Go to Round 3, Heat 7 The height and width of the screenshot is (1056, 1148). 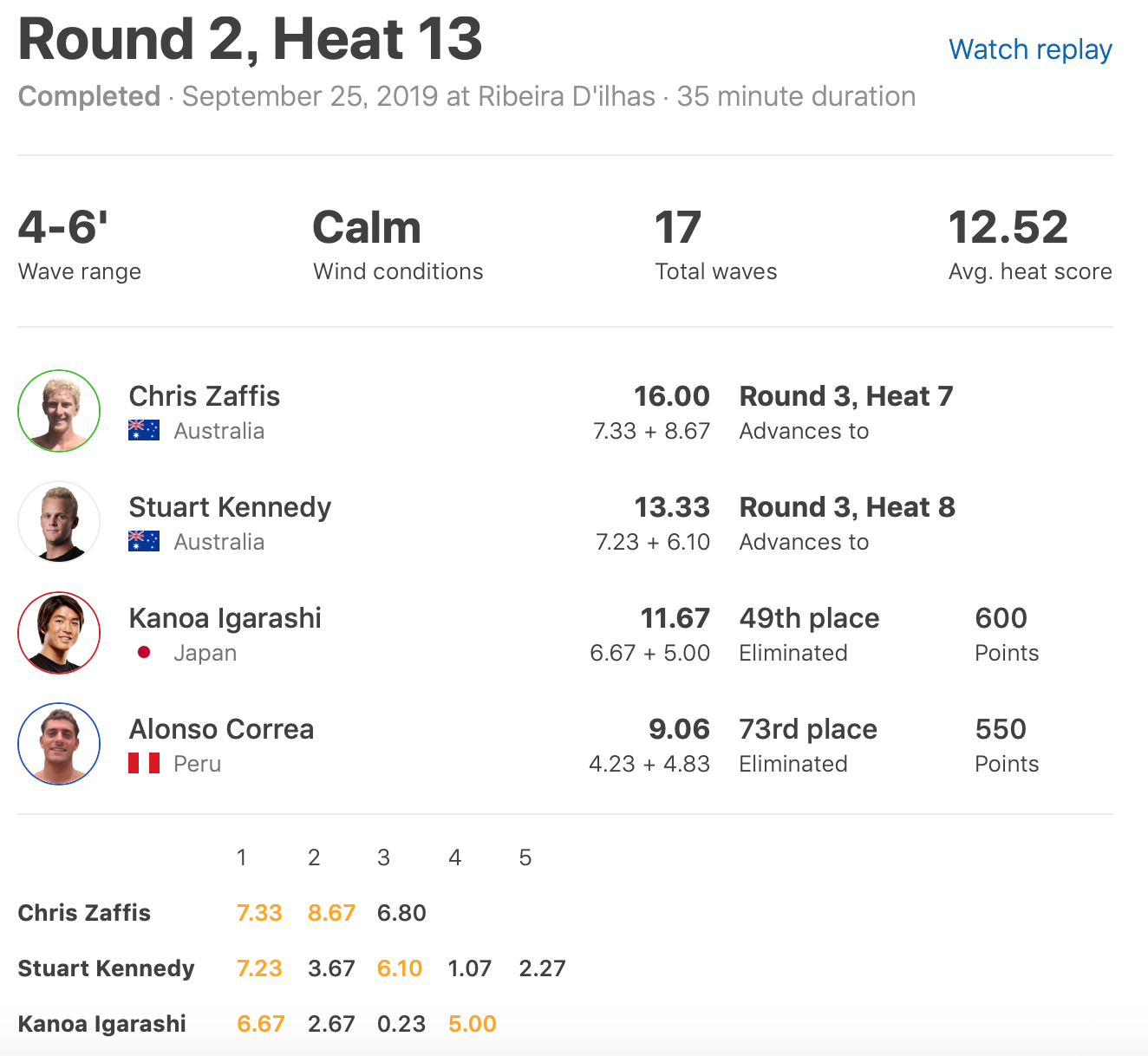(x=845, y=396)
